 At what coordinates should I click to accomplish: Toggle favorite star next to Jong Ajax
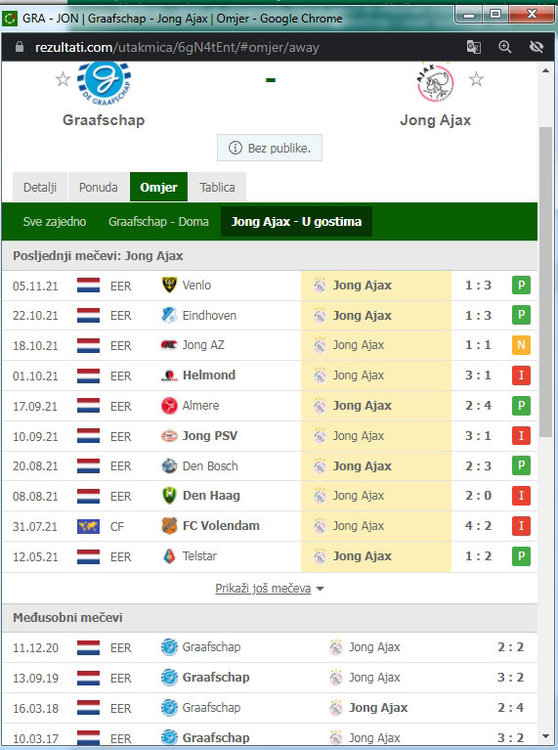click(x=476, y=79)
